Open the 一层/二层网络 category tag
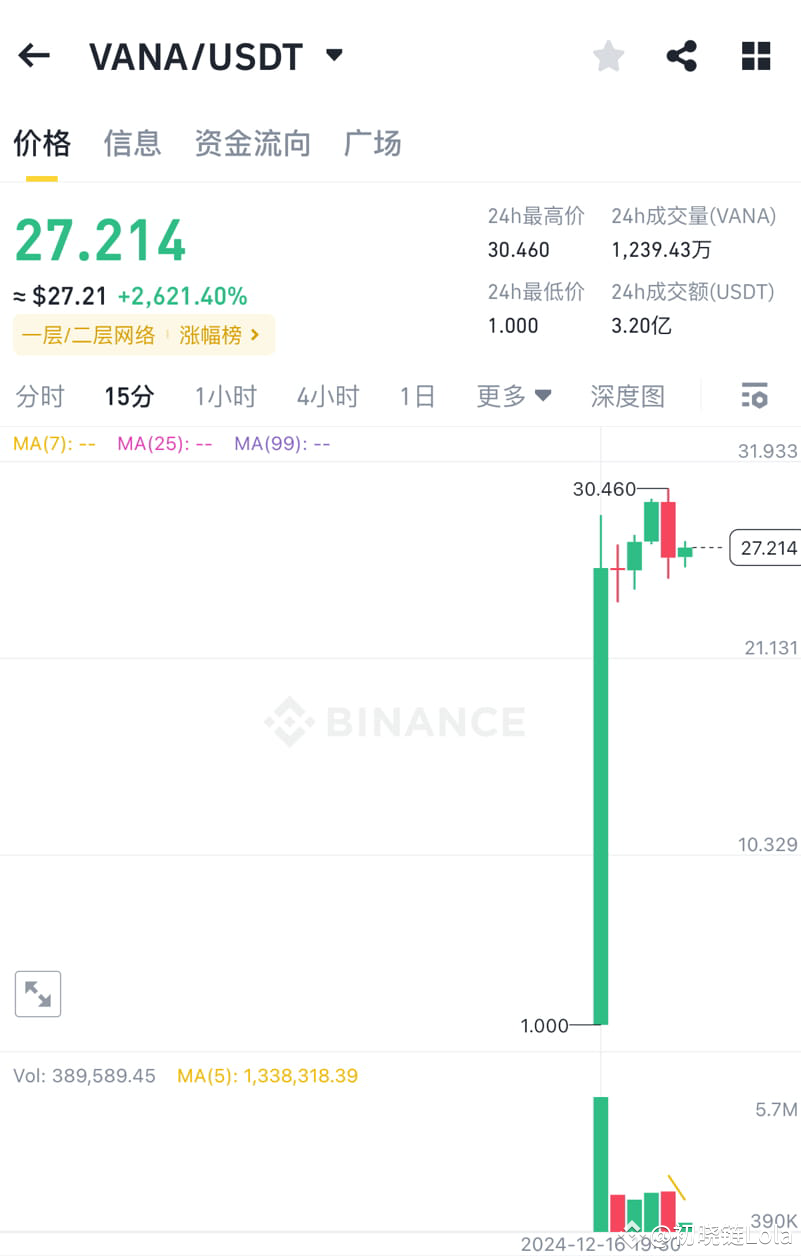Viewport: 801px width, 1258px height. pos(88,335)
